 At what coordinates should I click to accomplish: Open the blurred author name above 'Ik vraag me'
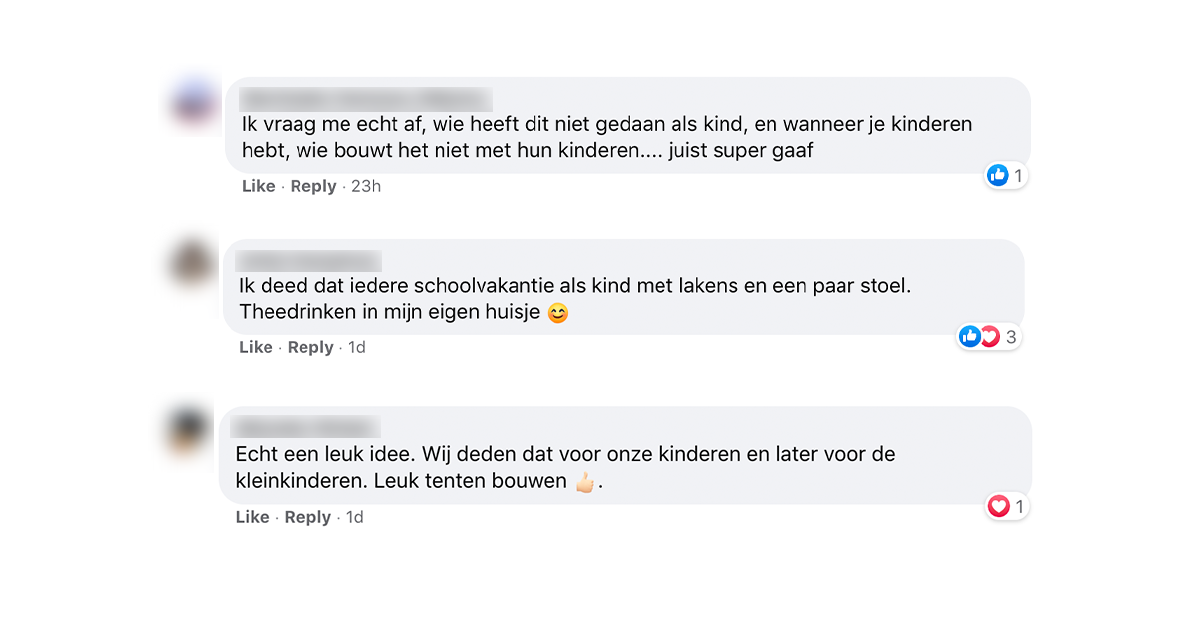(366, 100)
